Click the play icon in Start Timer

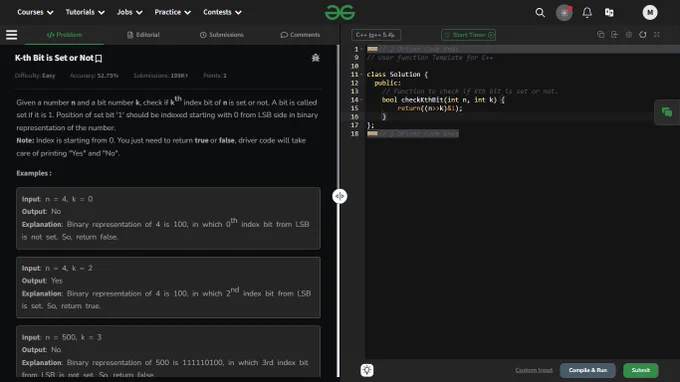point(491,35)
